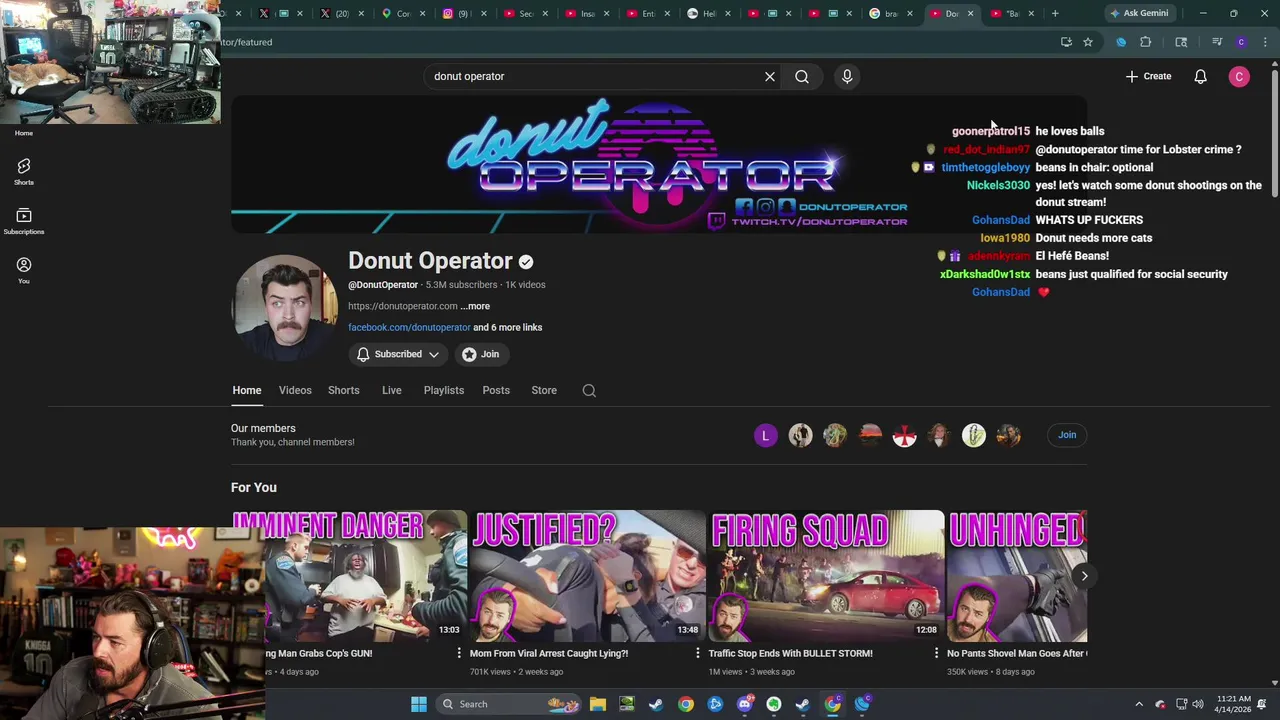The image size is (1280, 720).
Task: Open Shorts in the YouTube sidebar
Action: pyautogui.click(x=24, y=171)
